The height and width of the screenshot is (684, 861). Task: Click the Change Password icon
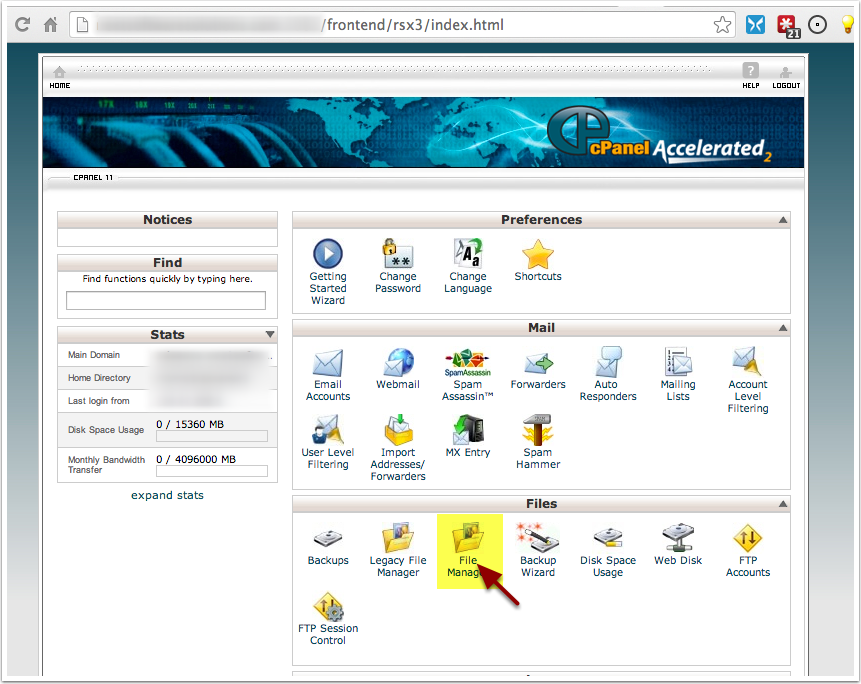pos(398,256)
